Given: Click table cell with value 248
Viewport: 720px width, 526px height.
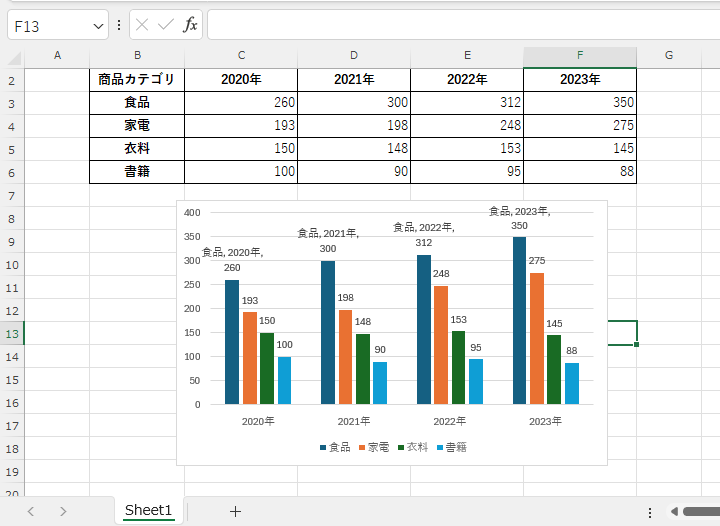Looking at the screenshot, I should (x=467, y=126).
